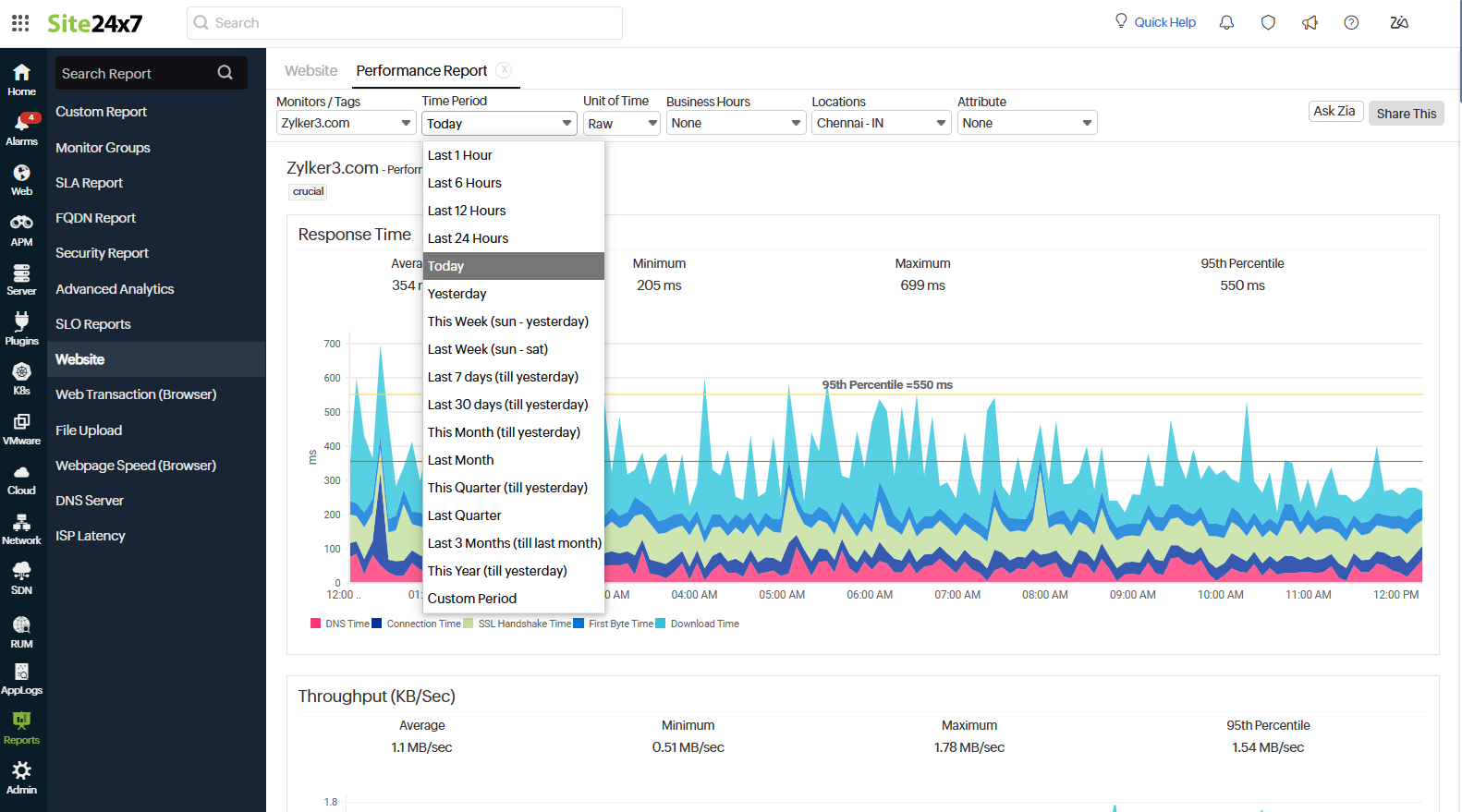Open Alarms with the 4 badge
Viewport: 1462px width, 812px height.
22,129
